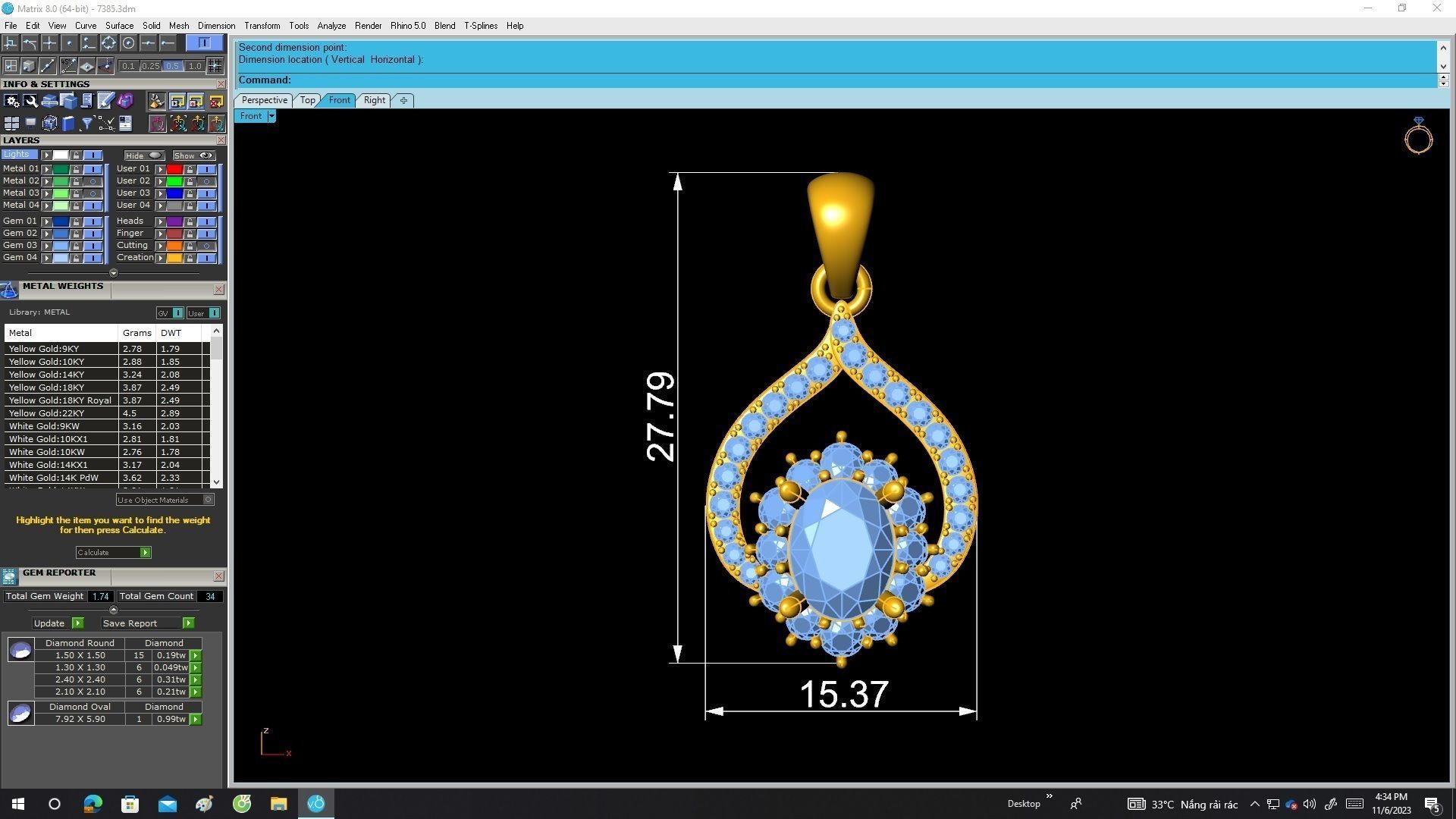Viewport: 1456px width, 819px height.
Task: Expand Metal 01 layer arrow
Action: pos(47,169)
